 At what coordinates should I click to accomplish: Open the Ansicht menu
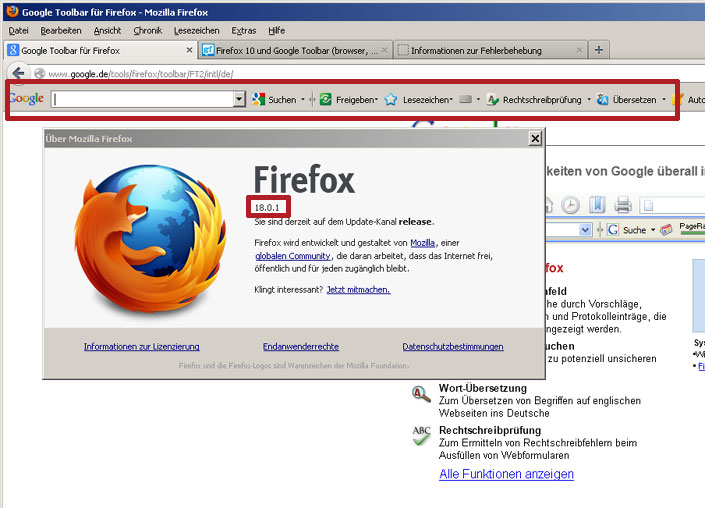pyautogui.click(x=107, y=31)
